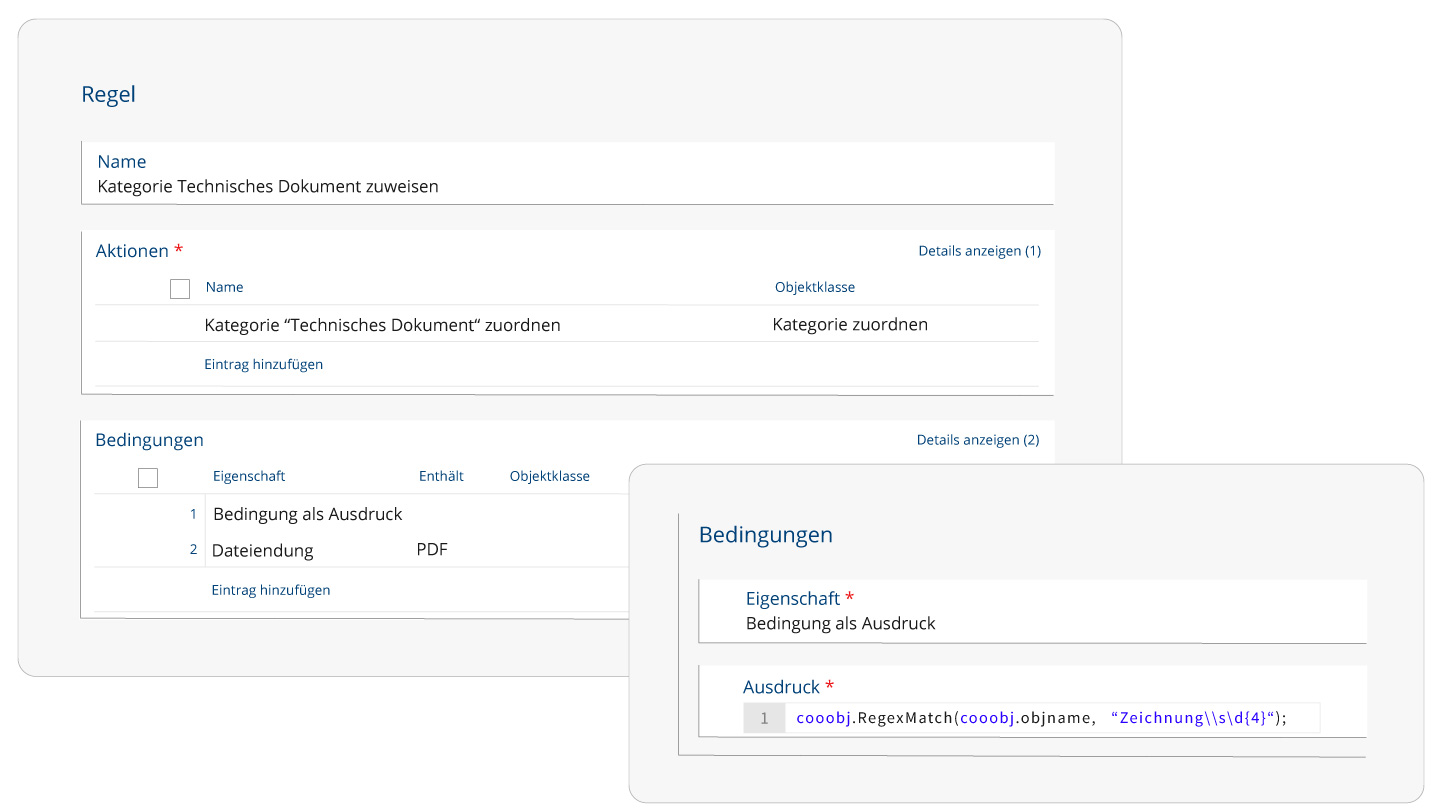Select the Objektklasse column header in Bedingungen
Screen dimensions: 1440x810
click(550, 476)
